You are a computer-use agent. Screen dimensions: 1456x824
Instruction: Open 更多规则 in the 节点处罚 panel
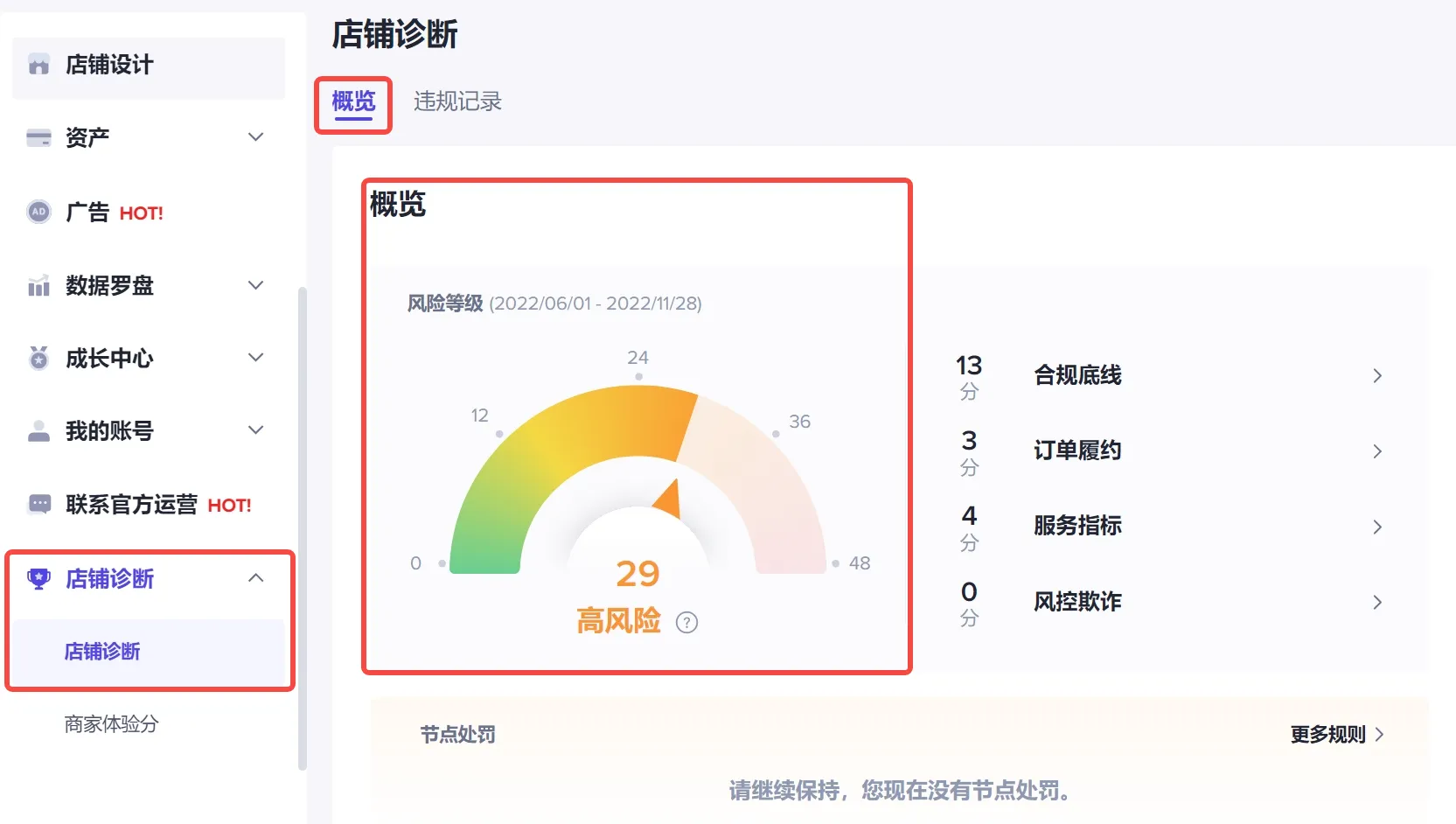pos(1327,735)
